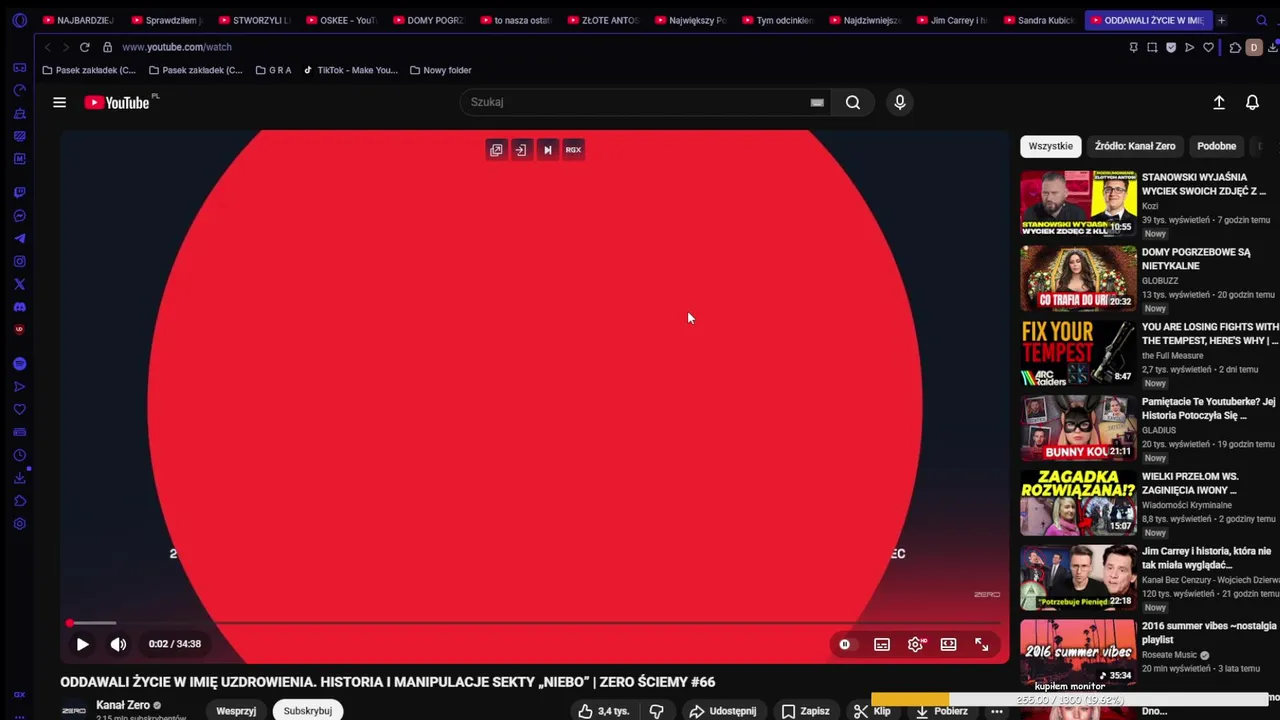The width and height of the screenshot is (1280, 720).
Task: Click the Wesprzyj join button
Action: coord(236,711)
